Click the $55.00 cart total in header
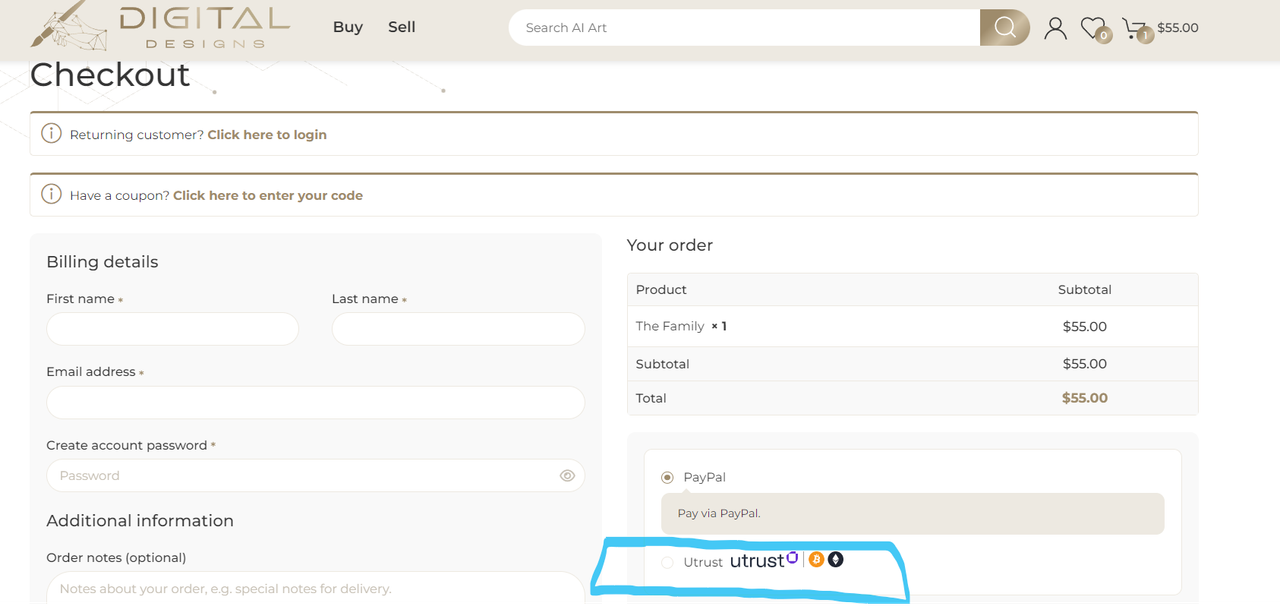This screenshot has width=1280, height=610. click(x=1178, y=28)
